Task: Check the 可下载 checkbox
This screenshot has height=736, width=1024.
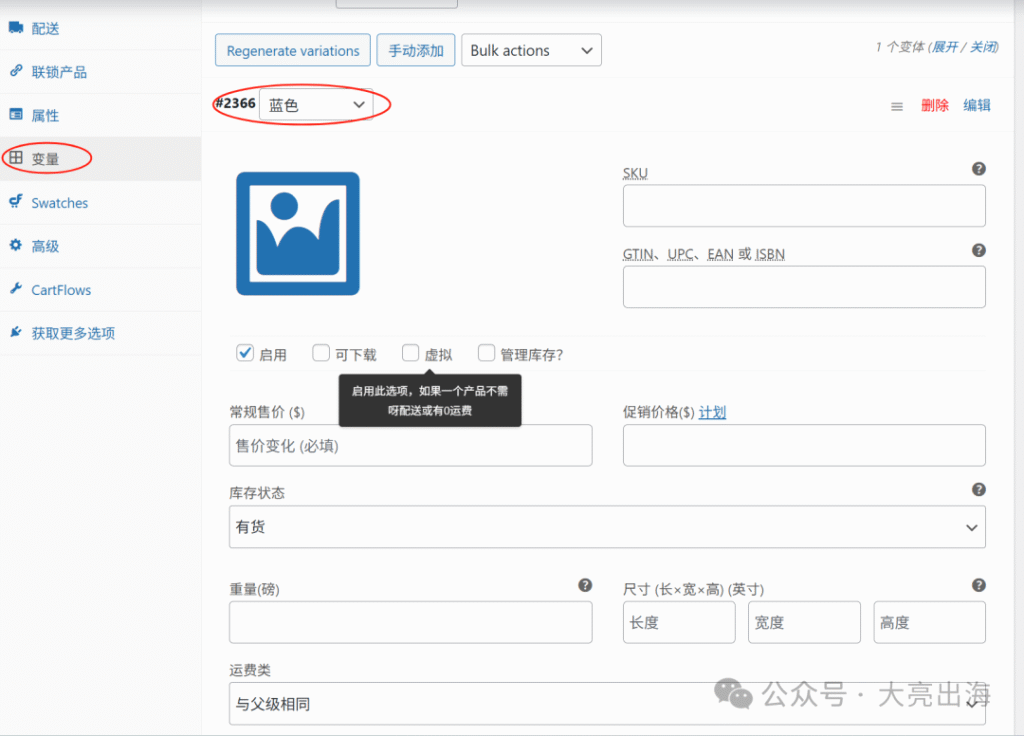Action: point(321,353)
